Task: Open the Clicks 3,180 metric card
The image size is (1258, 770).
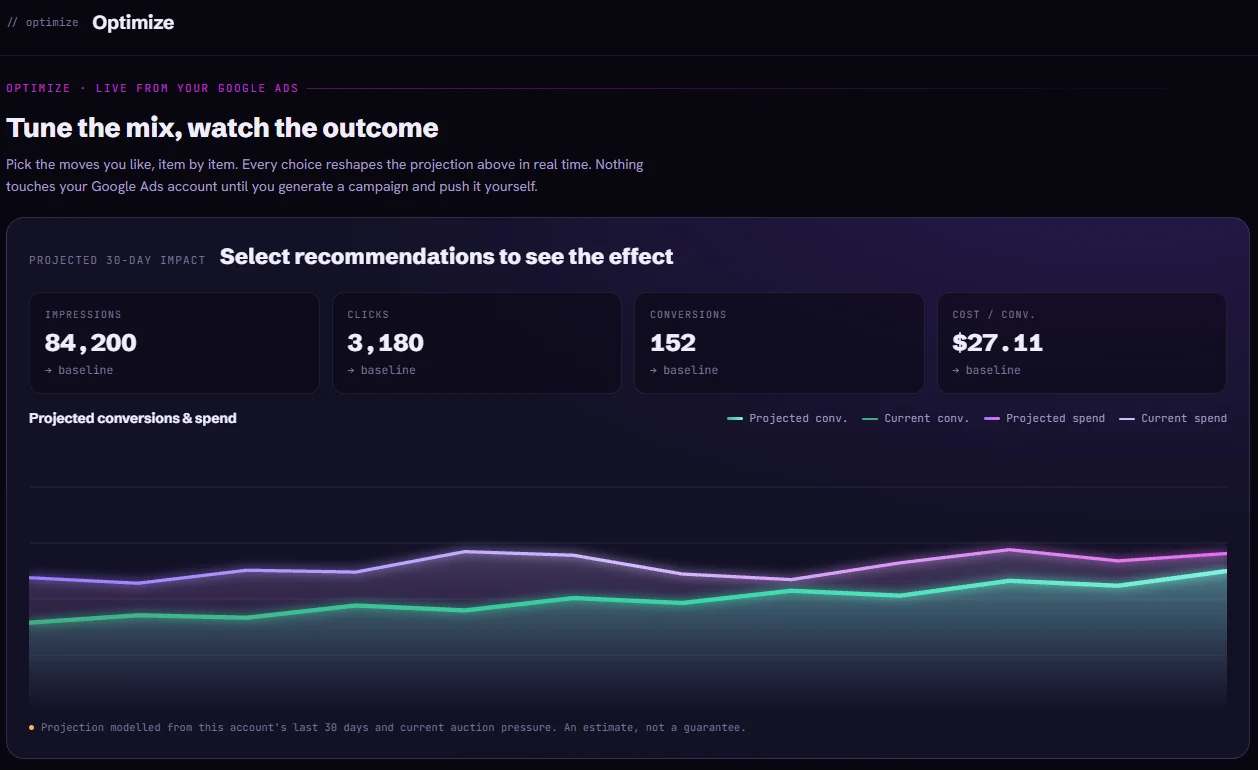Action: point(477,343)
